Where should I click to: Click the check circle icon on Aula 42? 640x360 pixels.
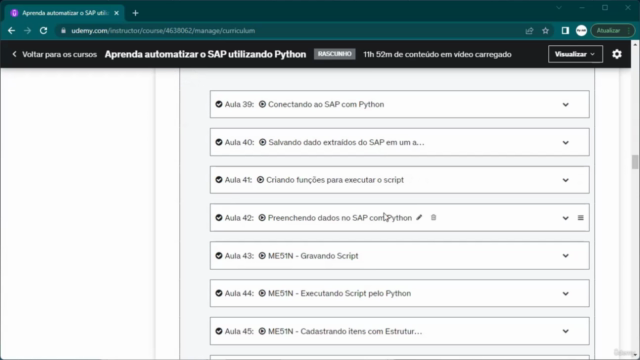point(219,218)
